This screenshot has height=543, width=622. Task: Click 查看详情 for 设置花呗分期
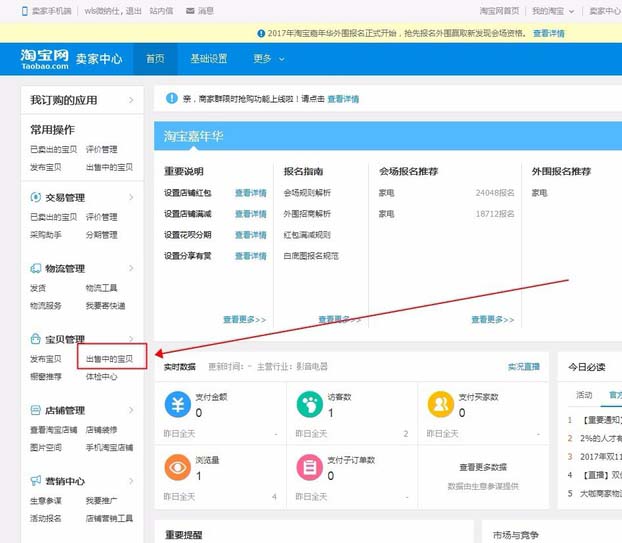[251, 235]
